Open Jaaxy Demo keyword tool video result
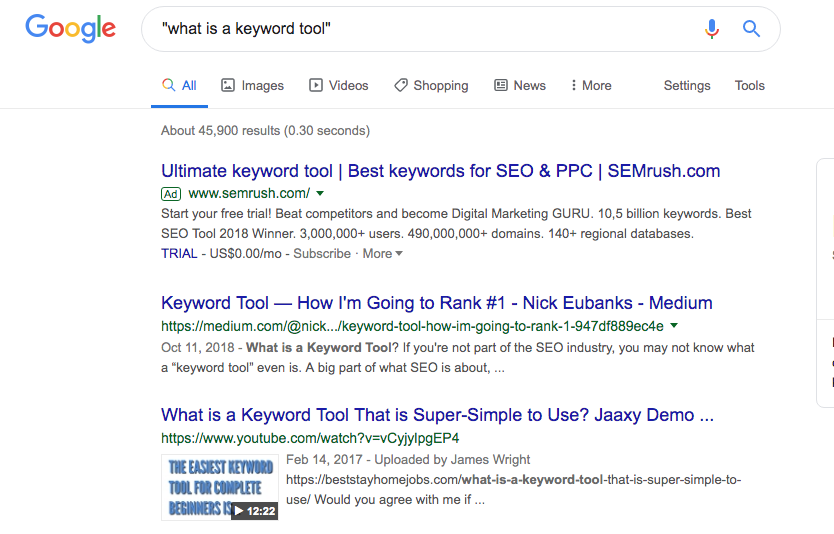The height and width of the screenshot is (534, 834). [x=437, y=415]
